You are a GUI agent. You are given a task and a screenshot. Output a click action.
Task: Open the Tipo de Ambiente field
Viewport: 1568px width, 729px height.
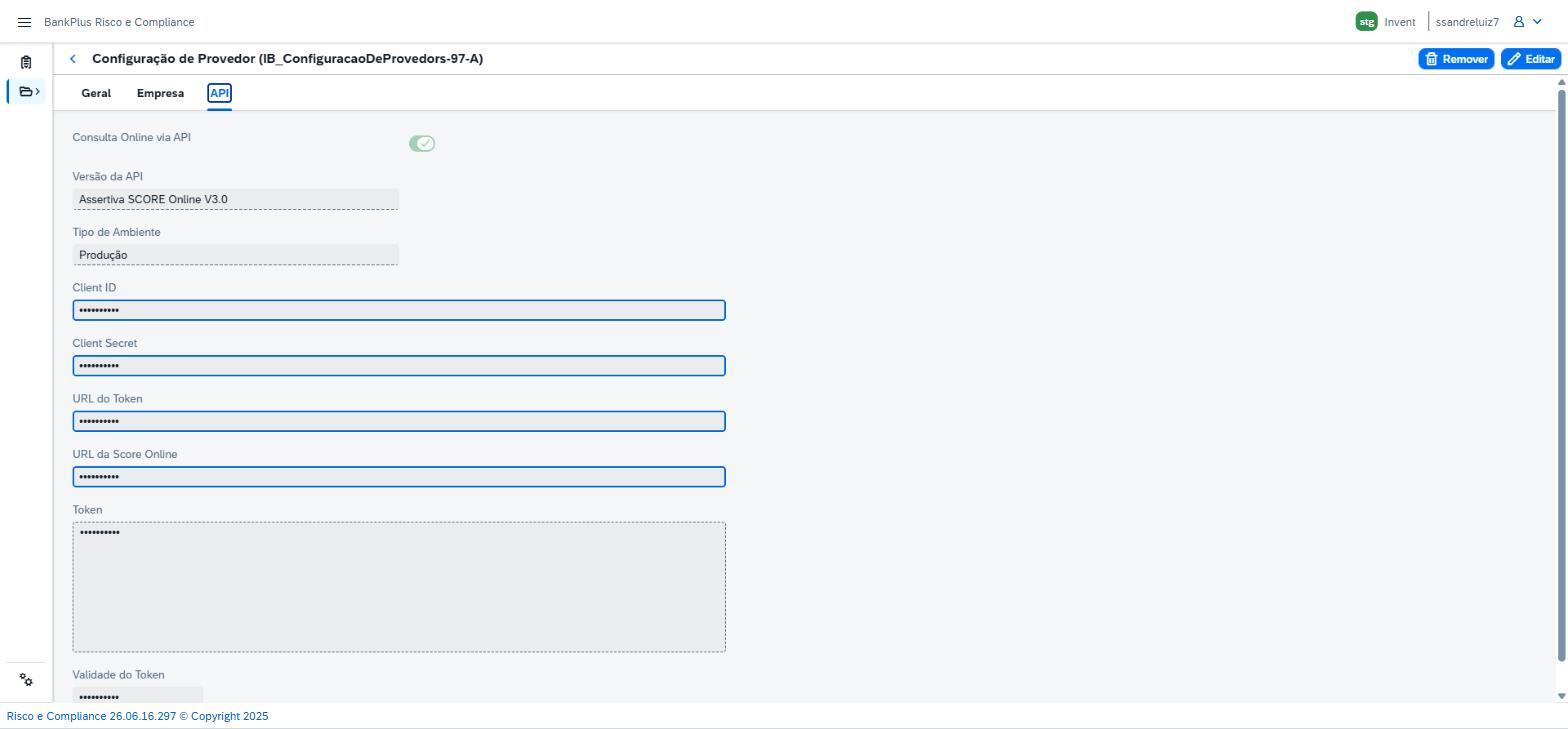click(x=236, y=255)
